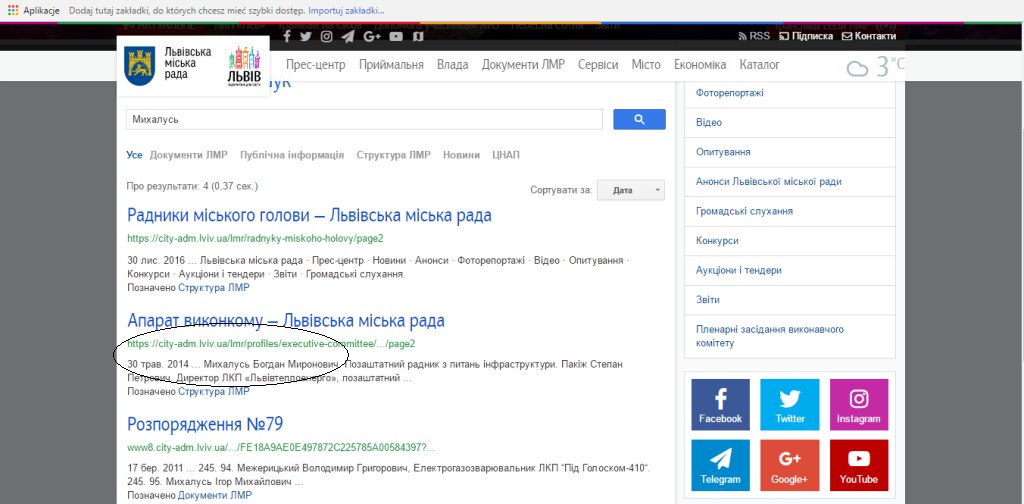
Task: Open the large Instagram tile in the sidebar
Action: point(859,404)
